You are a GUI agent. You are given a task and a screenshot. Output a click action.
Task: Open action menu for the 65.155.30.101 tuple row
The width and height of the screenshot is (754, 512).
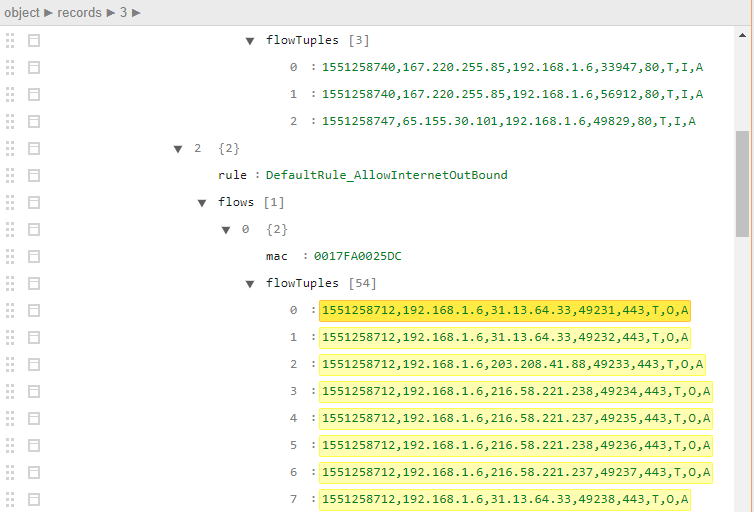coord(34,121)
